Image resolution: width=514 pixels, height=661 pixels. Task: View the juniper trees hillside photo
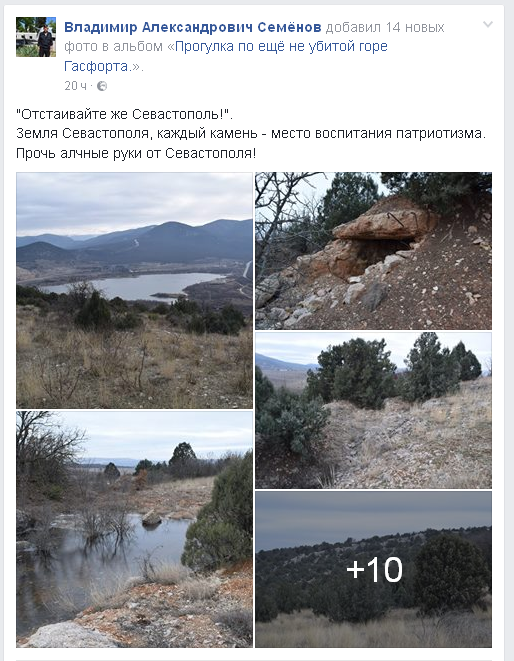point(373,410)
